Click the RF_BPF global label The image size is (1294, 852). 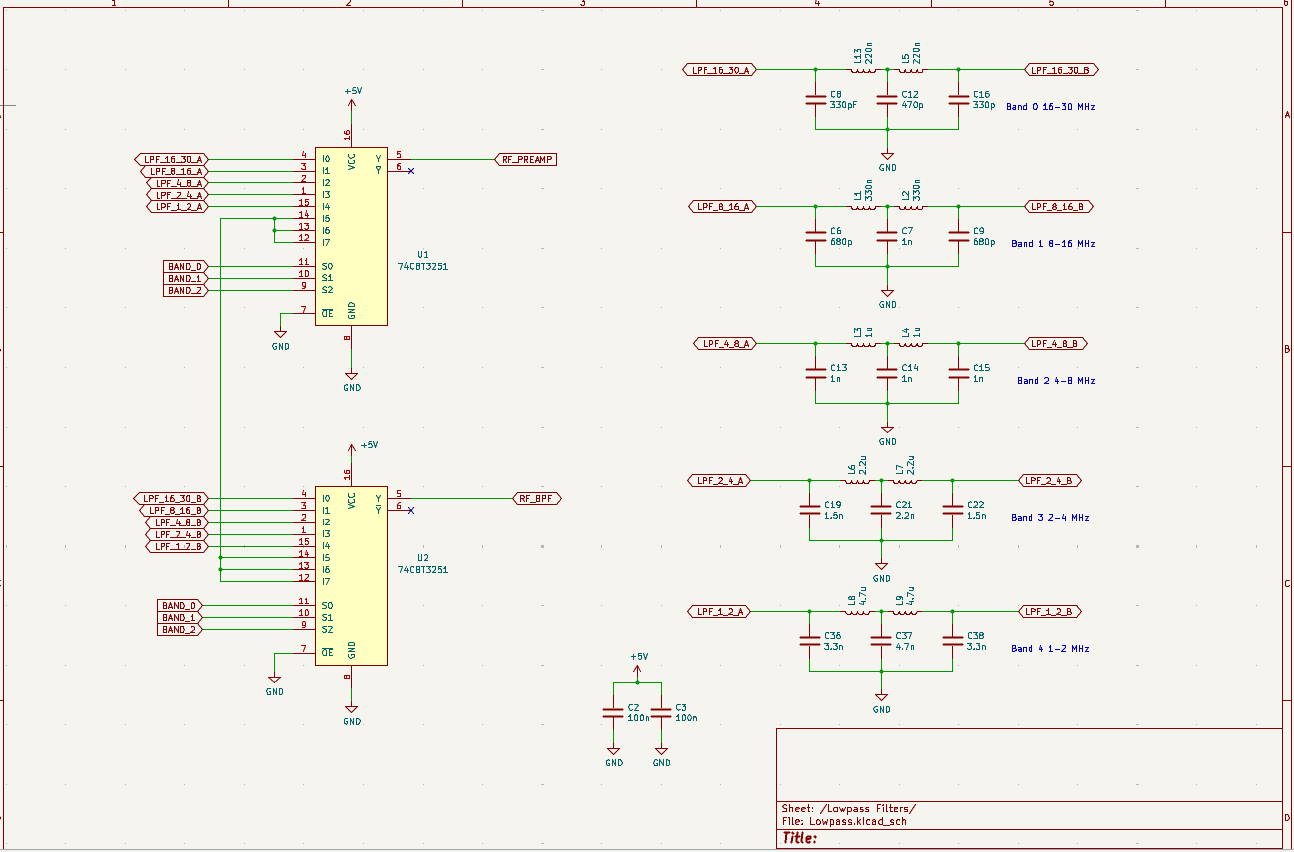coord(538,498)
